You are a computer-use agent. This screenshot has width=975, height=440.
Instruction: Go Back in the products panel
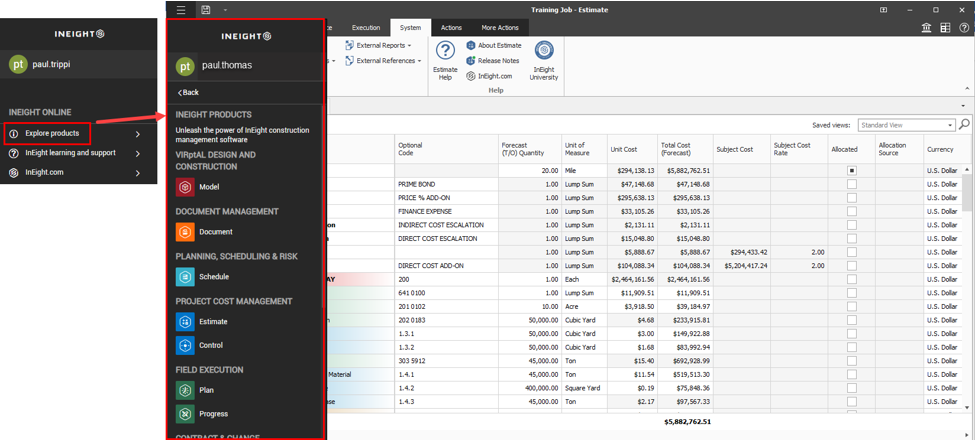click(x=188, y=92)
